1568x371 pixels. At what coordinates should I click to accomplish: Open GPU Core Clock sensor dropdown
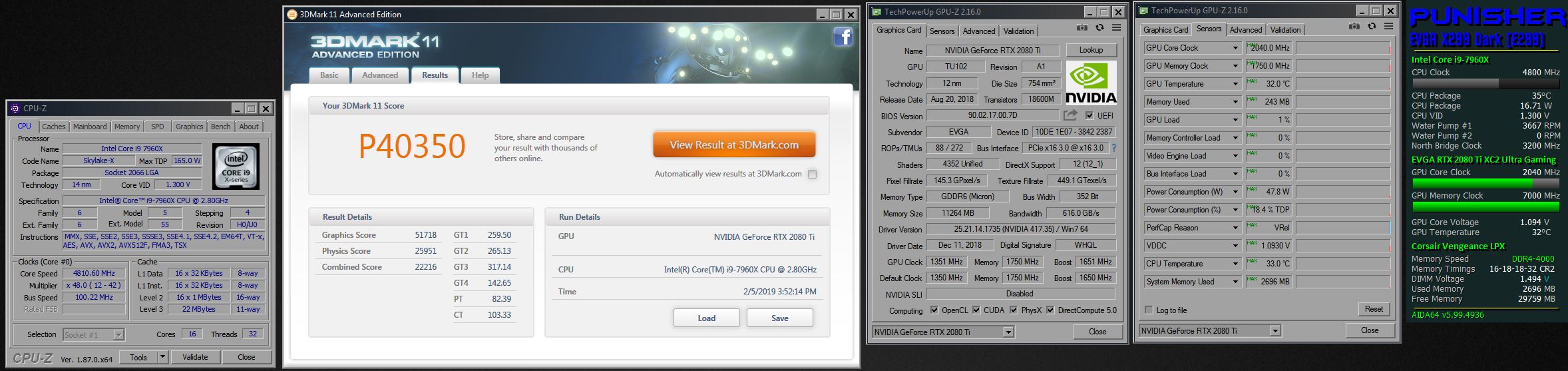tap(1235, 48)
